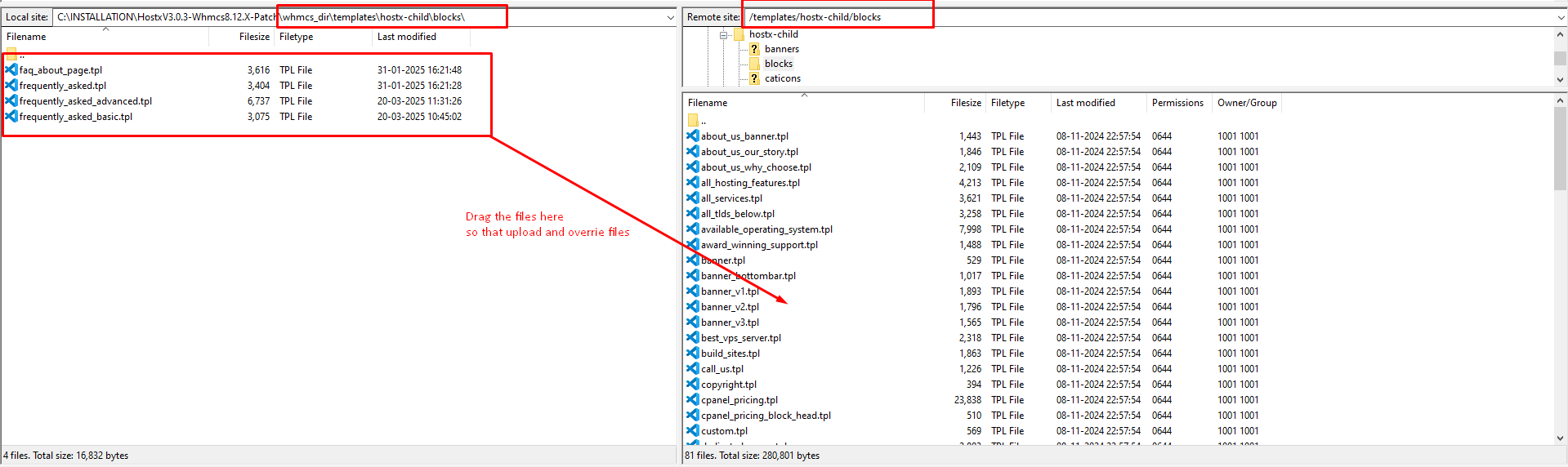Open the Remote site path dropdown
The height and width of the screenshot is (467, 1568).
coord(1561,17)
